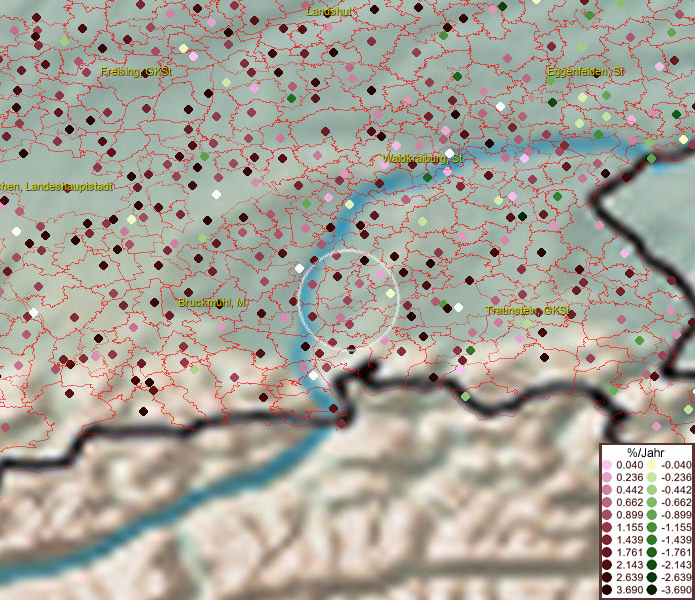Click the 1.761 legend entry

tap(629, 552)
